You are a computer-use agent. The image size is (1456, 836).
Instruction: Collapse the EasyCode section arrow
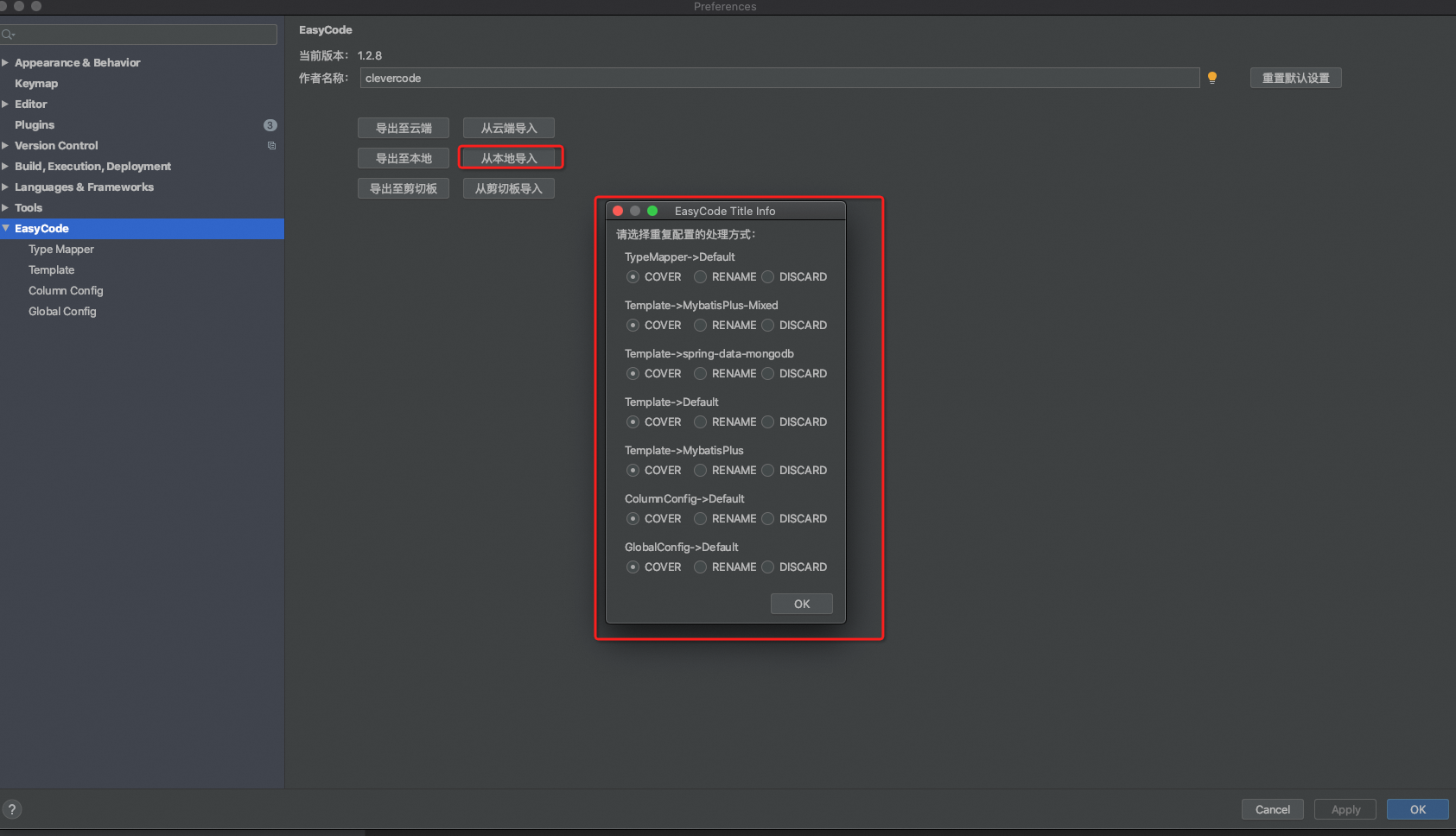click(x=5, y=229)
